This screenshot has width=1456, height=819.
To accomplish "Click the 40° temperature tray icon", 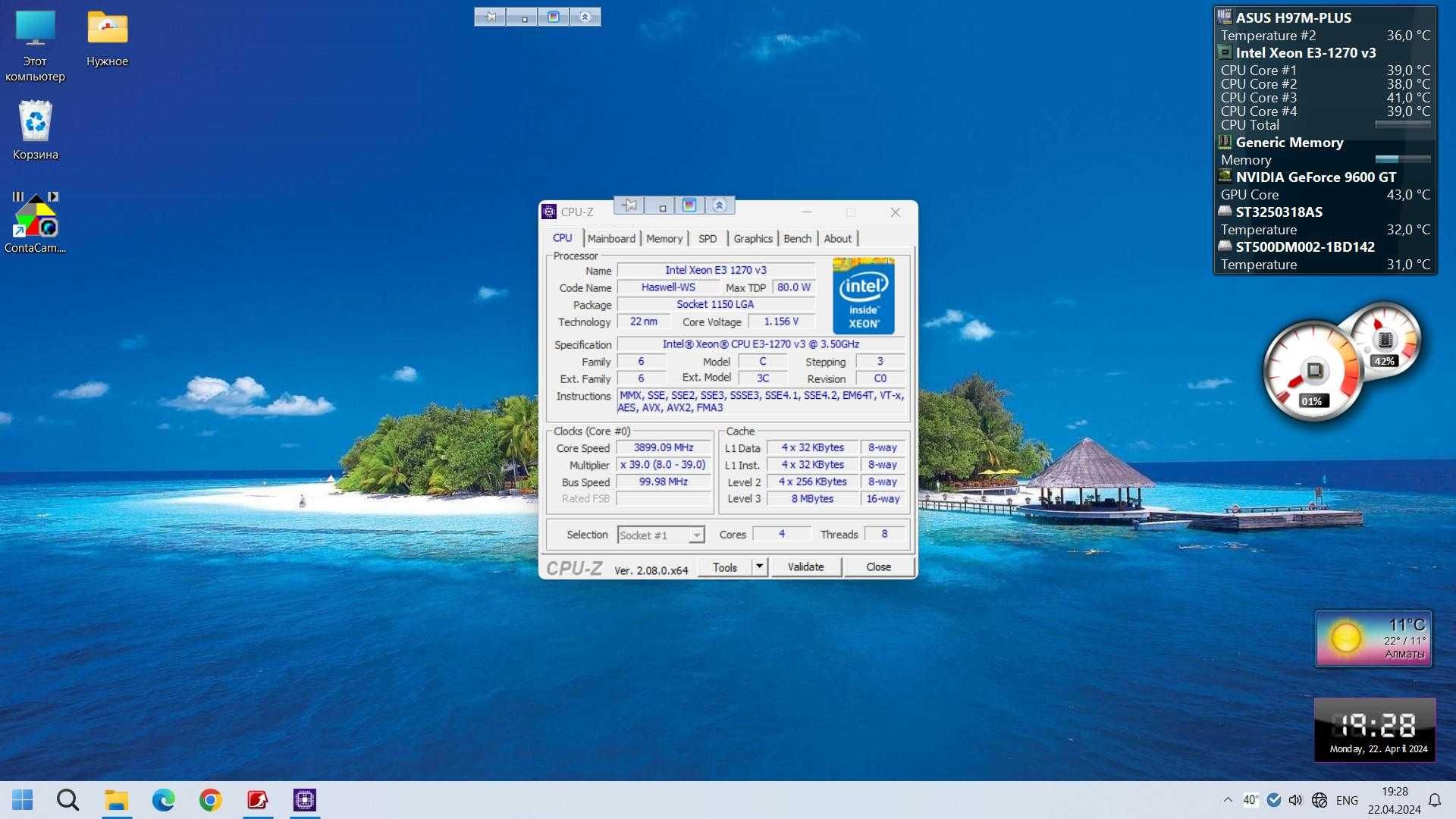I will click(x=1250, y=800).
